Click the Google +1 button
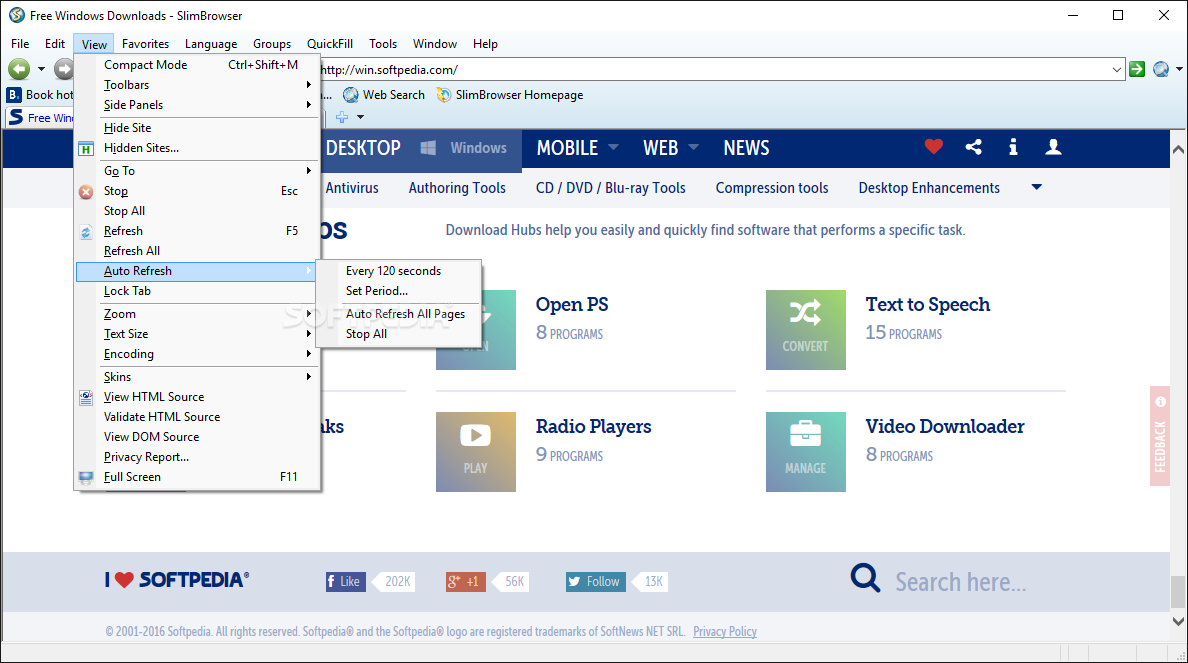 465,581
